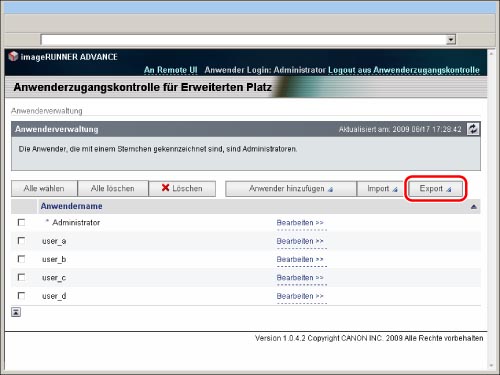Click the Anwenderverwaltung breadcrumb text
The width and height of the screenshot is (500, 375).
pos(47,111)
